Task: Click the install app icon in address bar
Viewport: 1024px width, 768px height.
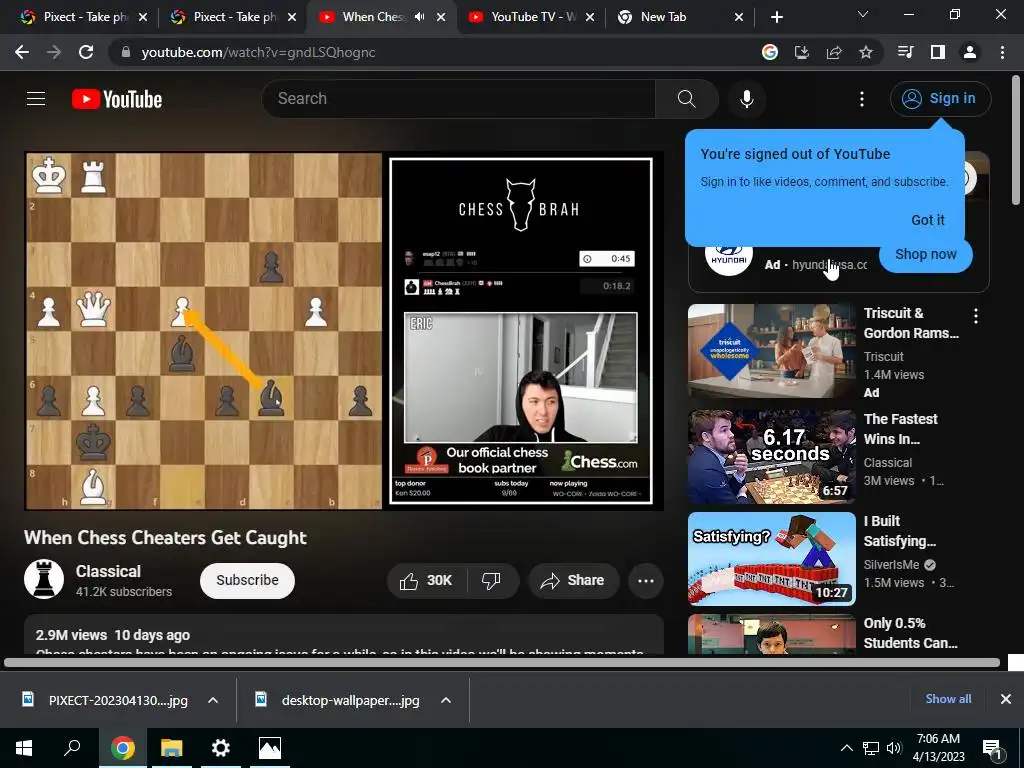Action: point(802,52)
